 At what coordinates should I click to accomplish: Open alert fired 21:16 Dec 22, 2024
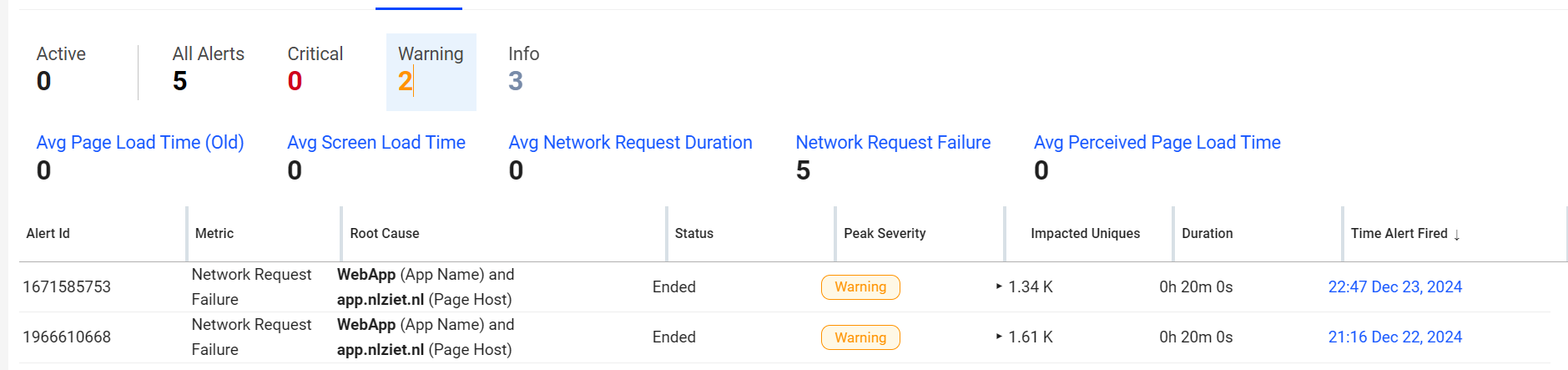tap(1394, 337)
